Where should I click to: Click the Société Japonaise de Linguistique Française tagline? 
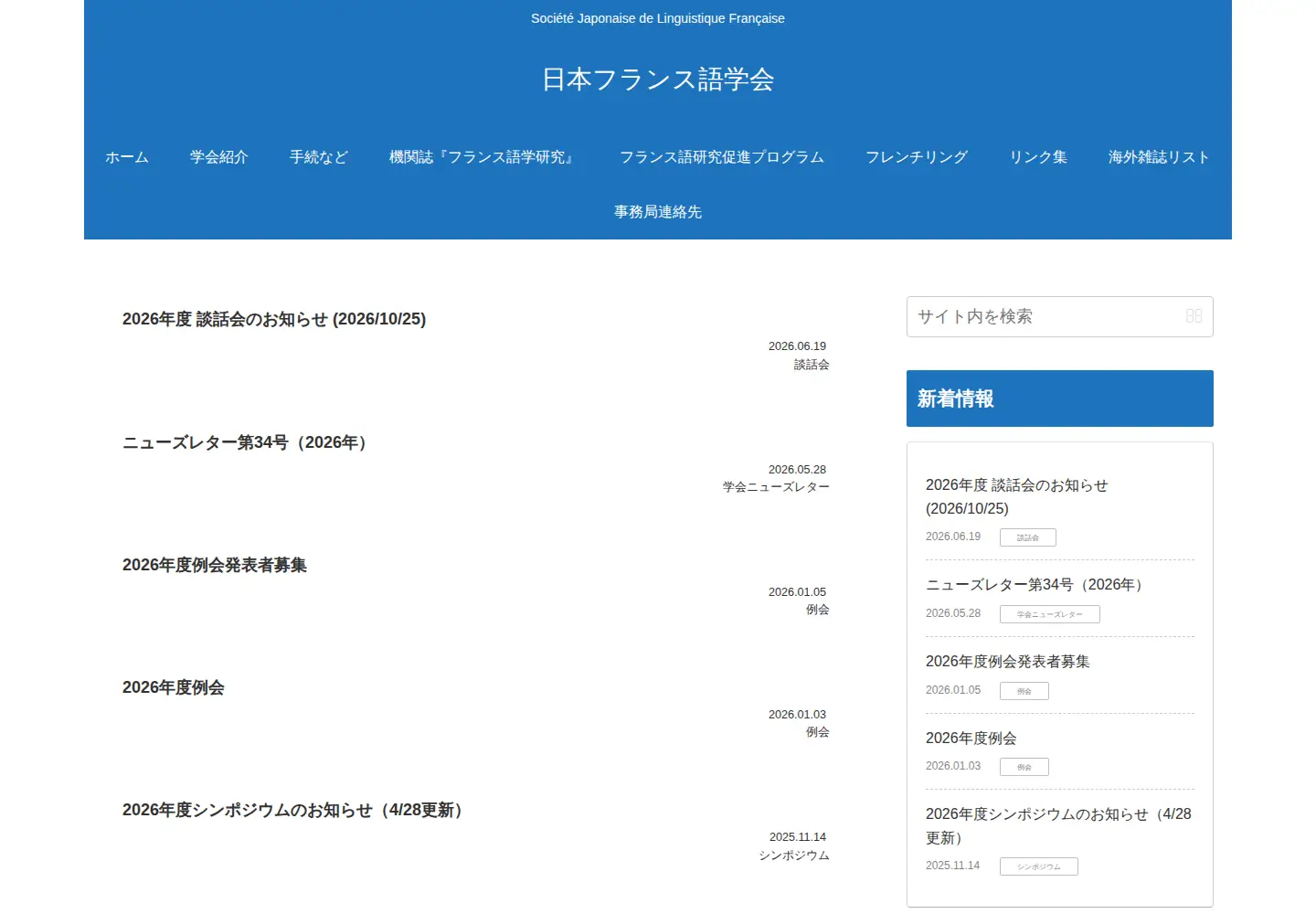pyautogui.click(x=658, y=18)
